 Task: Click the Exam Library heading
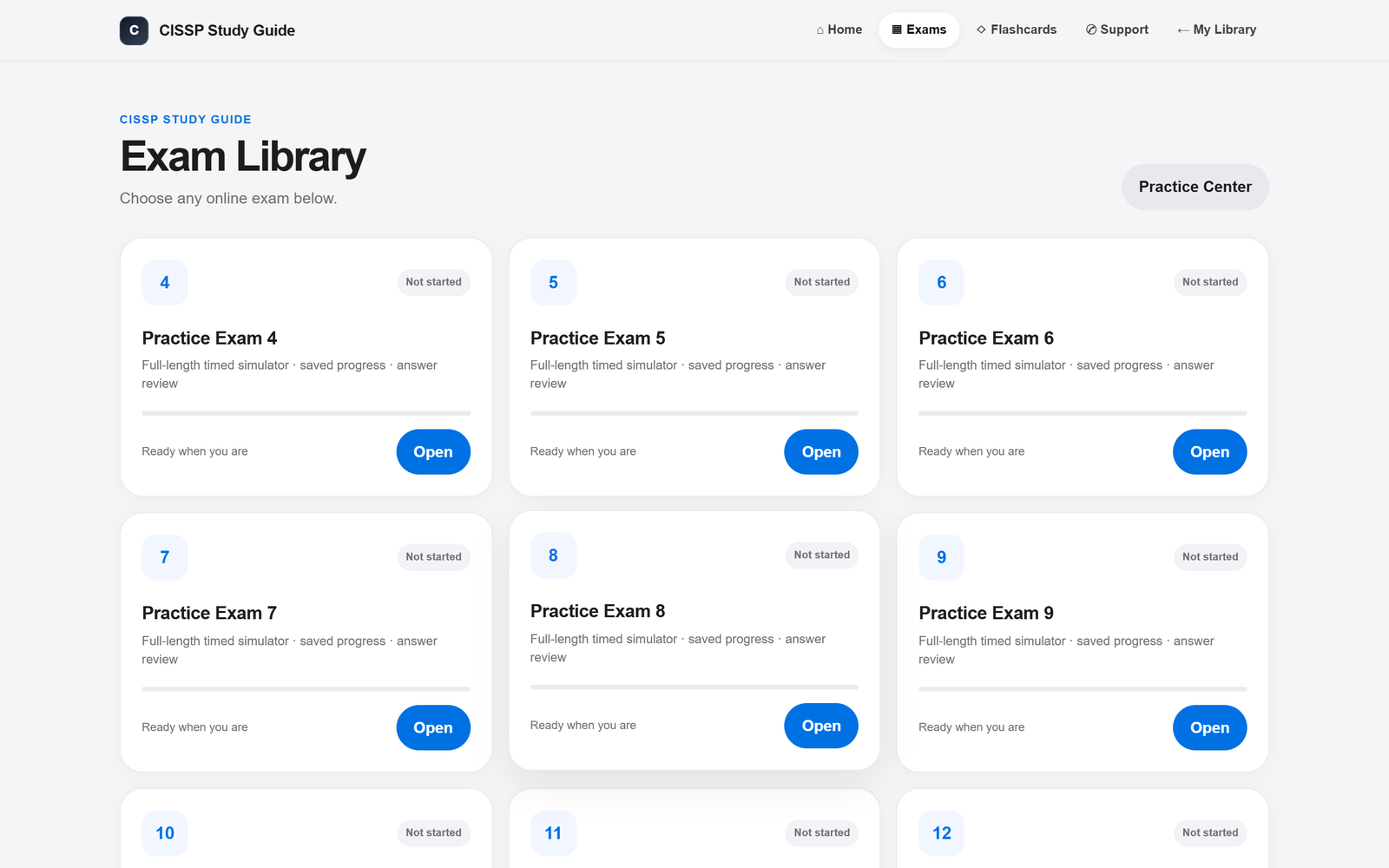(x=243, y=157)
